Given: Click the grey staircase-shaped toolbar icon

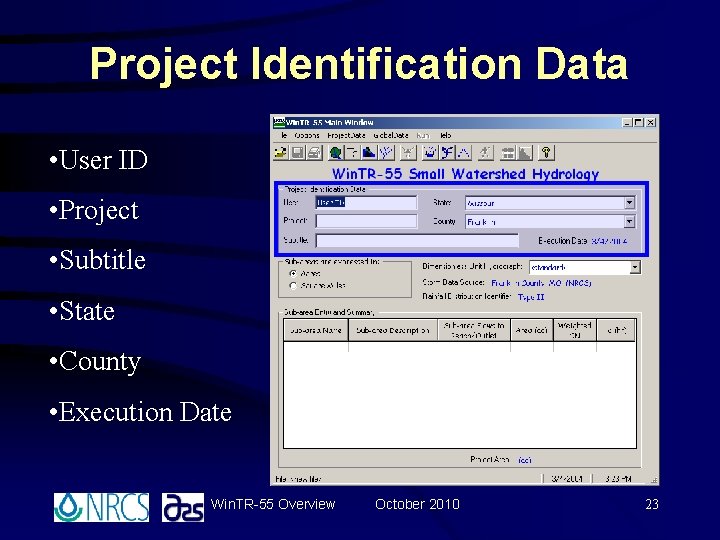Looking at the screenshot, I should pos(525,152).
